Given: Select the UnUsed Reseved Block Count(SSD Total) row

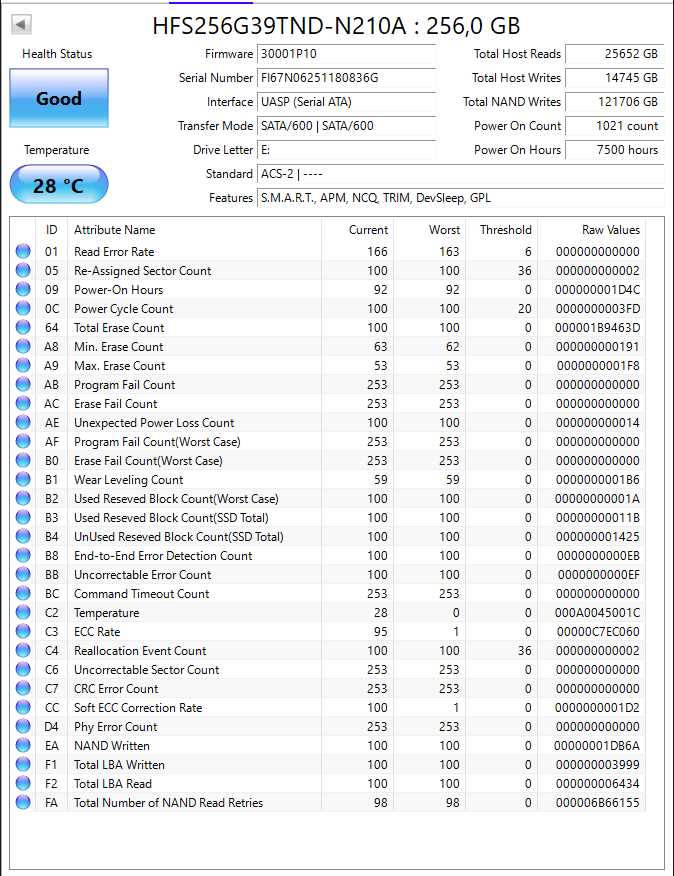Looking at the screenshot, I should coord(330,536).
